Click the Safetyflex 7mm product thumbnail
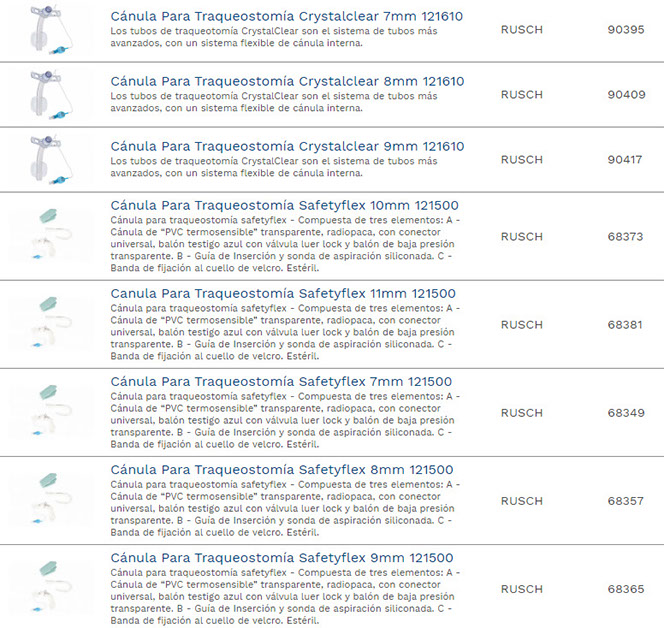The image size is (664, 628). [x=48, y=413]
